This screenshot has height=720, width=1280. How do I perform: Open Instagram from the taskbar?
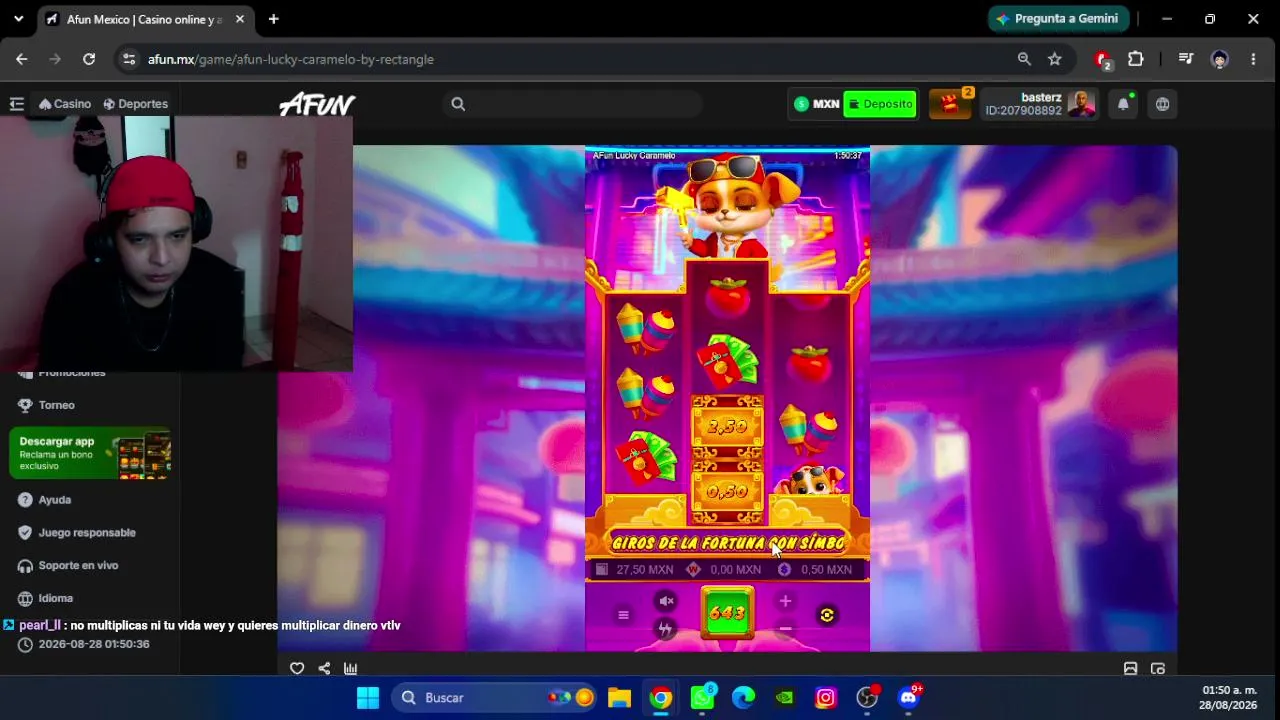pyautogui.click(x=826, y=697)
